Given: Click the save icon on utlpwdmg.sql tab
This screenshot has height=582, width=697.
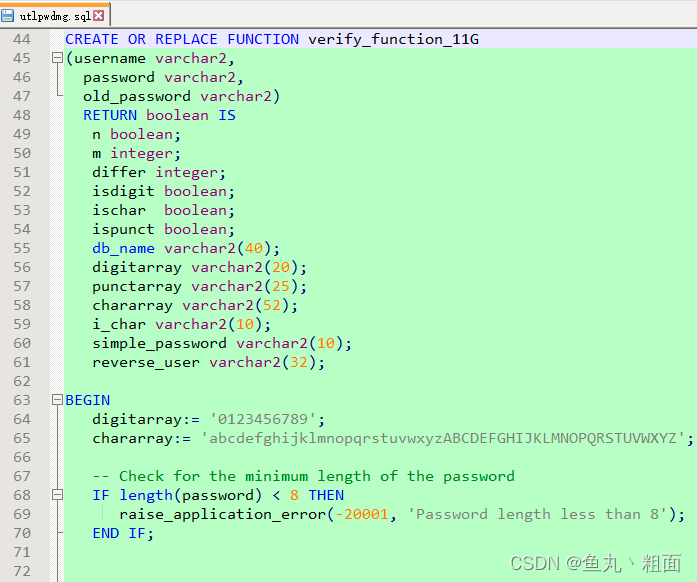Looking at the screenshot, I should tap(7, 16).
